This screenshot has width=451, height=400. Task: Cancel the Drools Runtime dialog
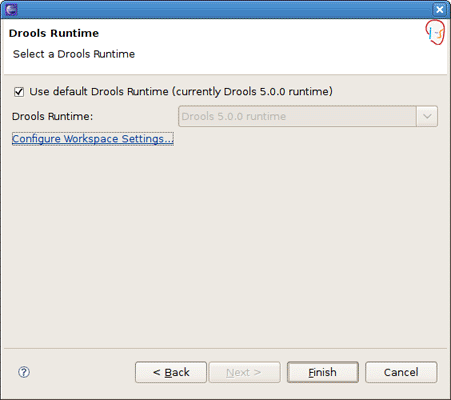(x=401, y=372)
